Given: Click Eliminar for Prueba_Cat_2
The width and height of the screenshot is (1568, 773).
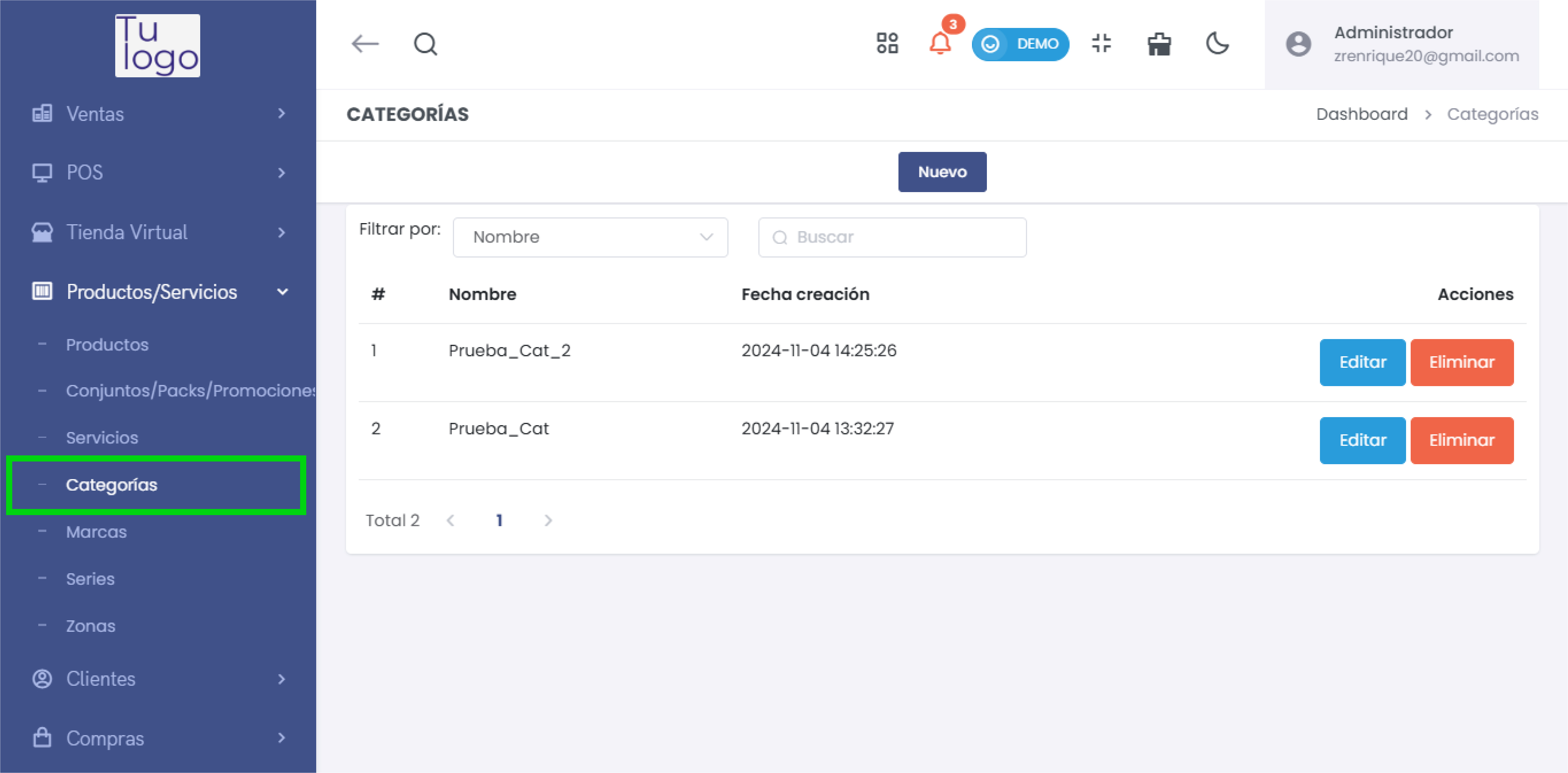Looking at the screenshot, I should (1462, 362).
